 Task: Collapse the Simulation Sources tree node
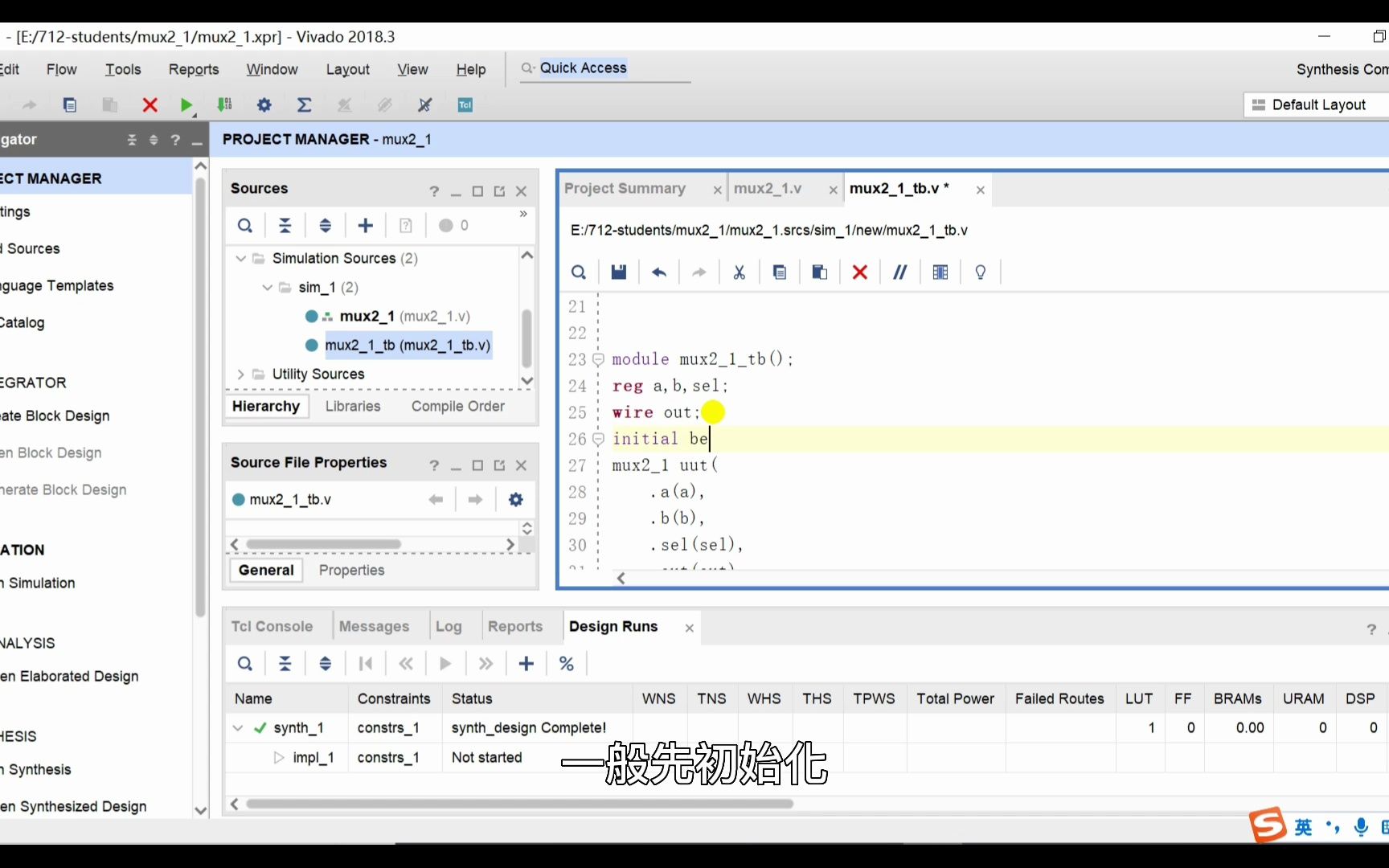coord(240,258)
